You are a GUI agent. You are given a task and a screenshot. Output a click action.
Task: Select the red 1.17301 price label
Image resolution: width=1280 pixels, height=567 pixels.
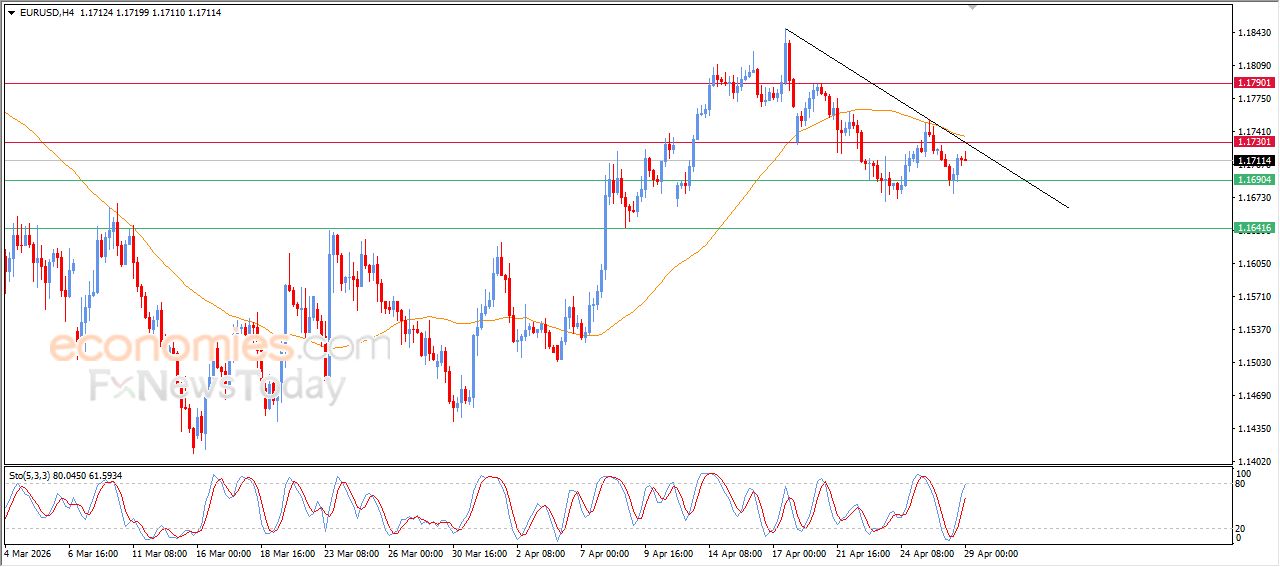[1253, 142]
